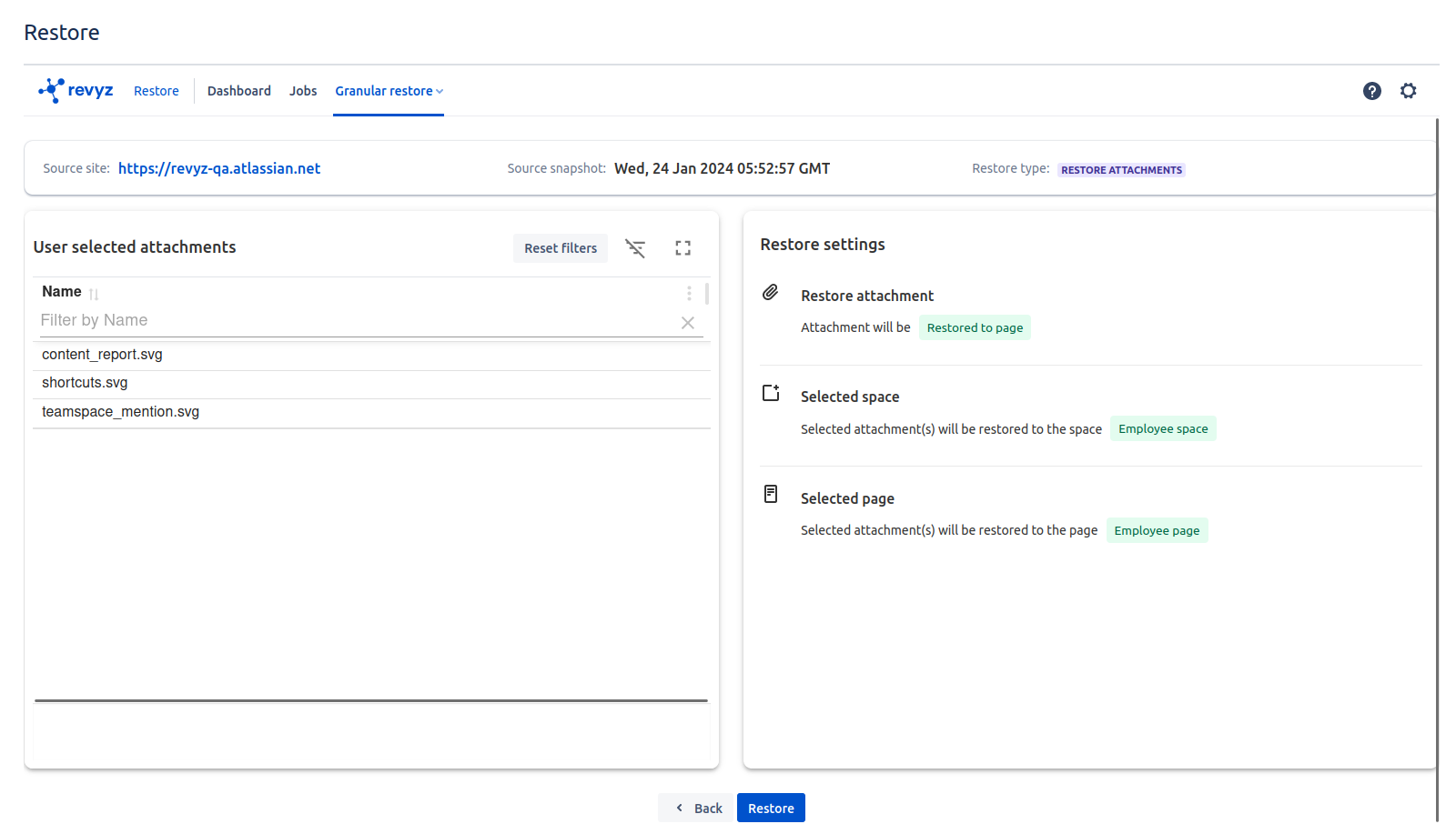Viewport: 1456px width, 824px height.
Task: Clear the Name filter with X icon
Action: coord(688,323)
